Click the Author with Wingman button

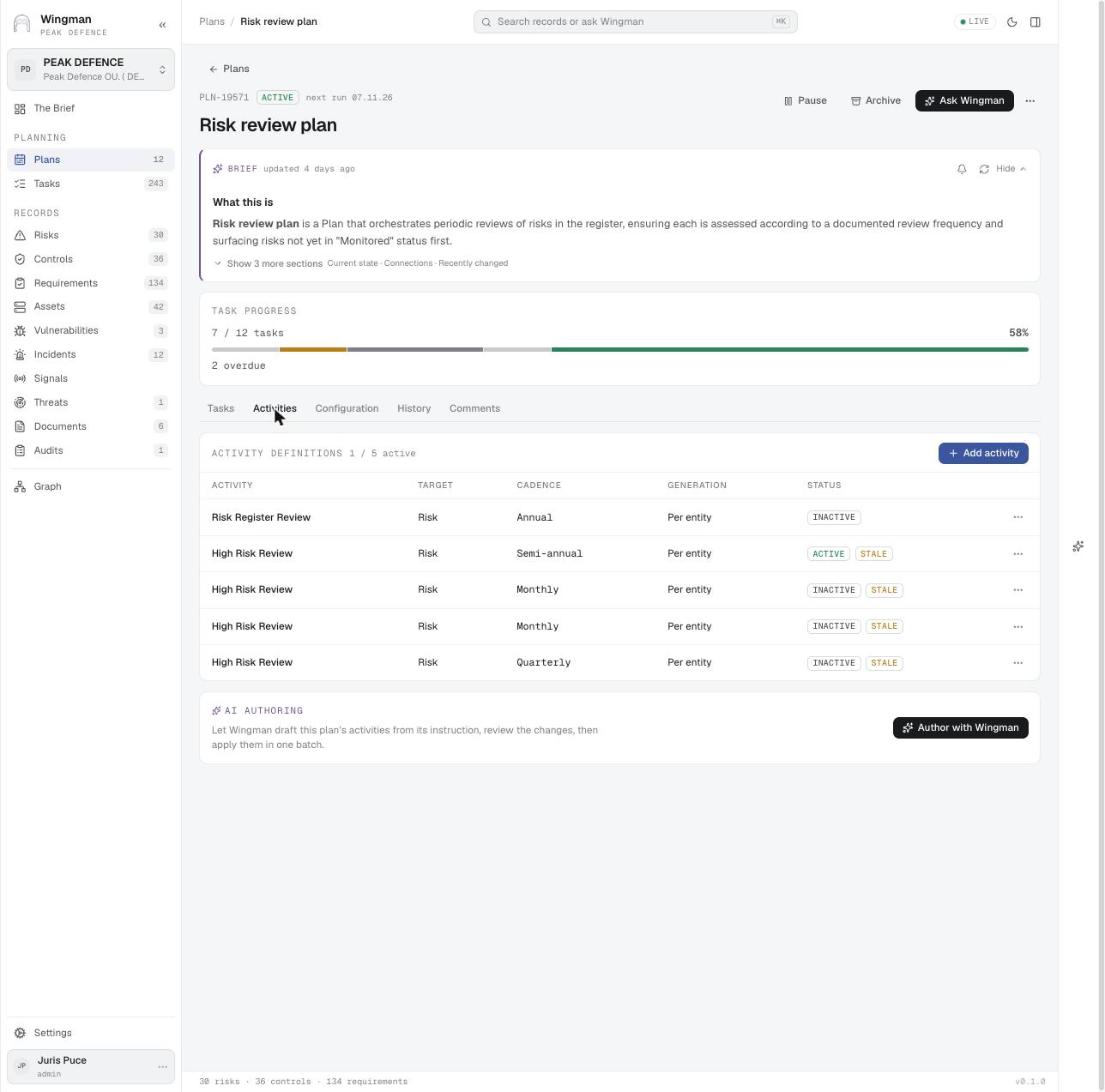coord(961,728)
